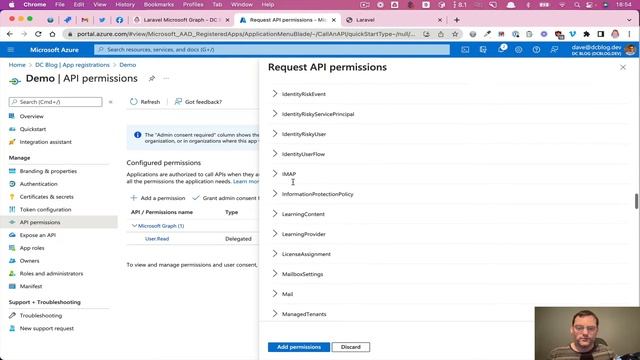Click the sidebar Search (Cmd+/) field
The height and width of the screenshot is (360, 640).
tap(56, 102)
